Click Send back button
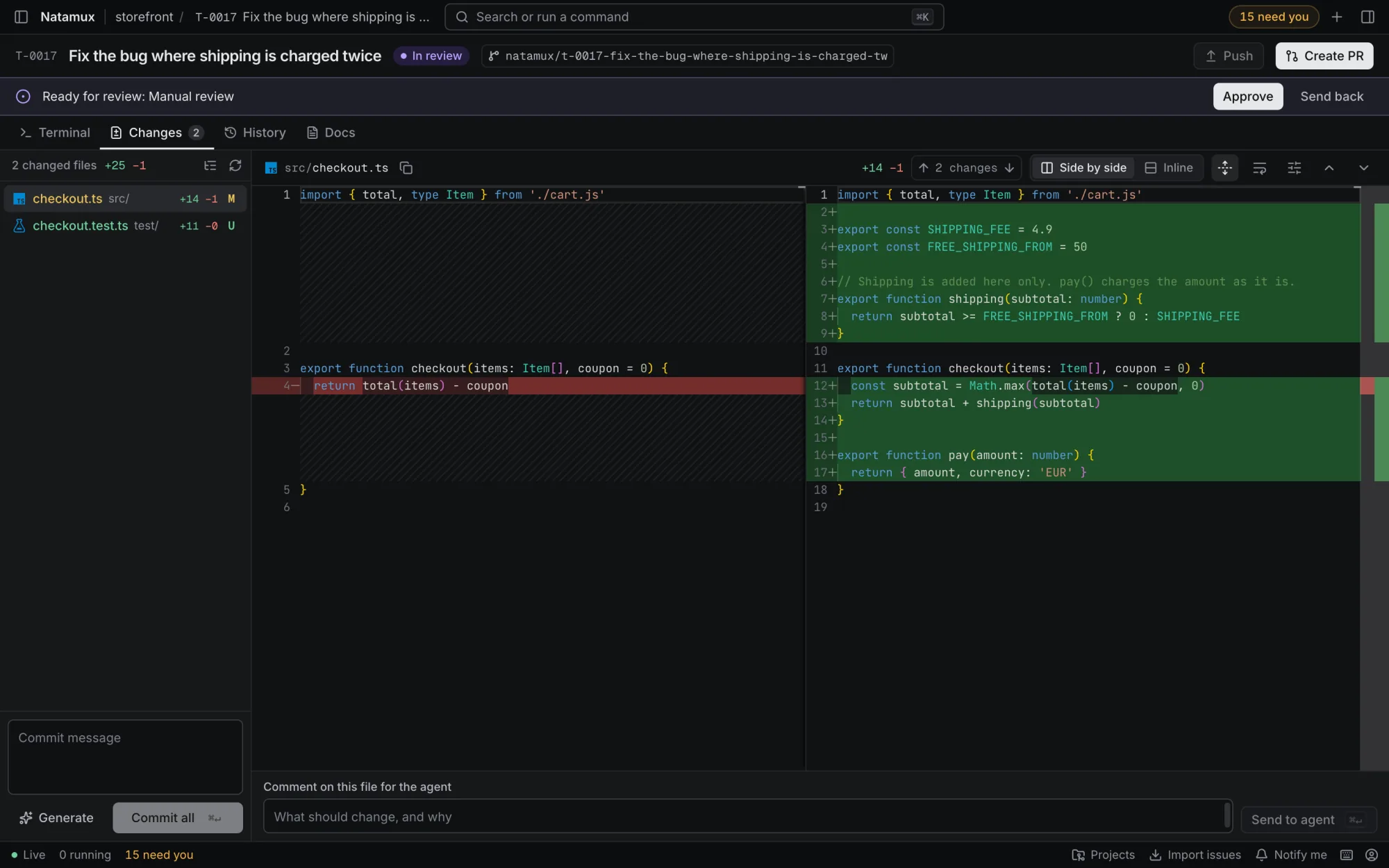The width and height of the screenshot is (1389, 868). (1331, 97)
